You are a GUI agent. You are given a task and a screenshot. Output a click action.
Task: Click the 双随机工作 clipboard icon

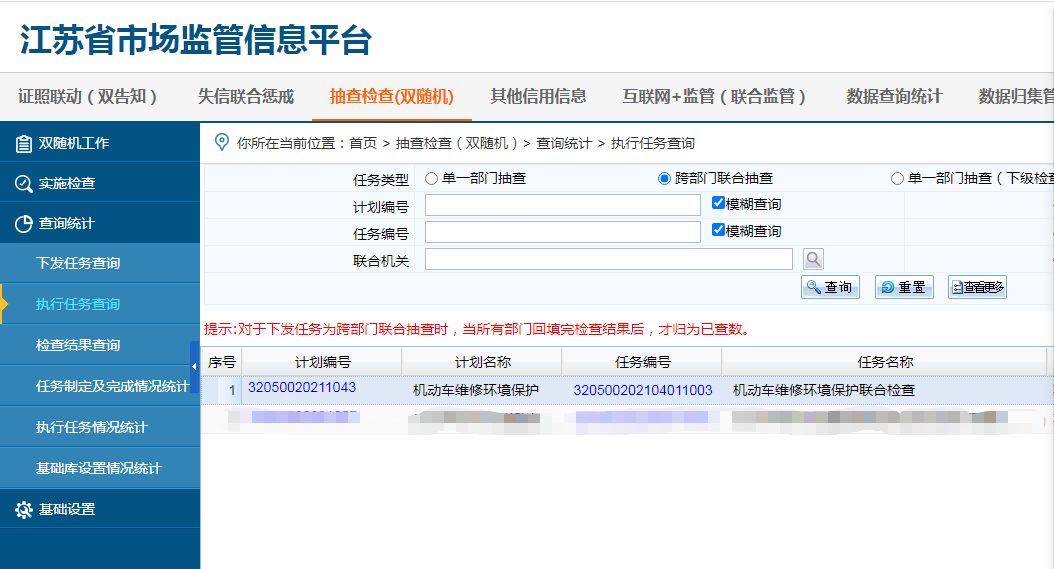[23, 144]
